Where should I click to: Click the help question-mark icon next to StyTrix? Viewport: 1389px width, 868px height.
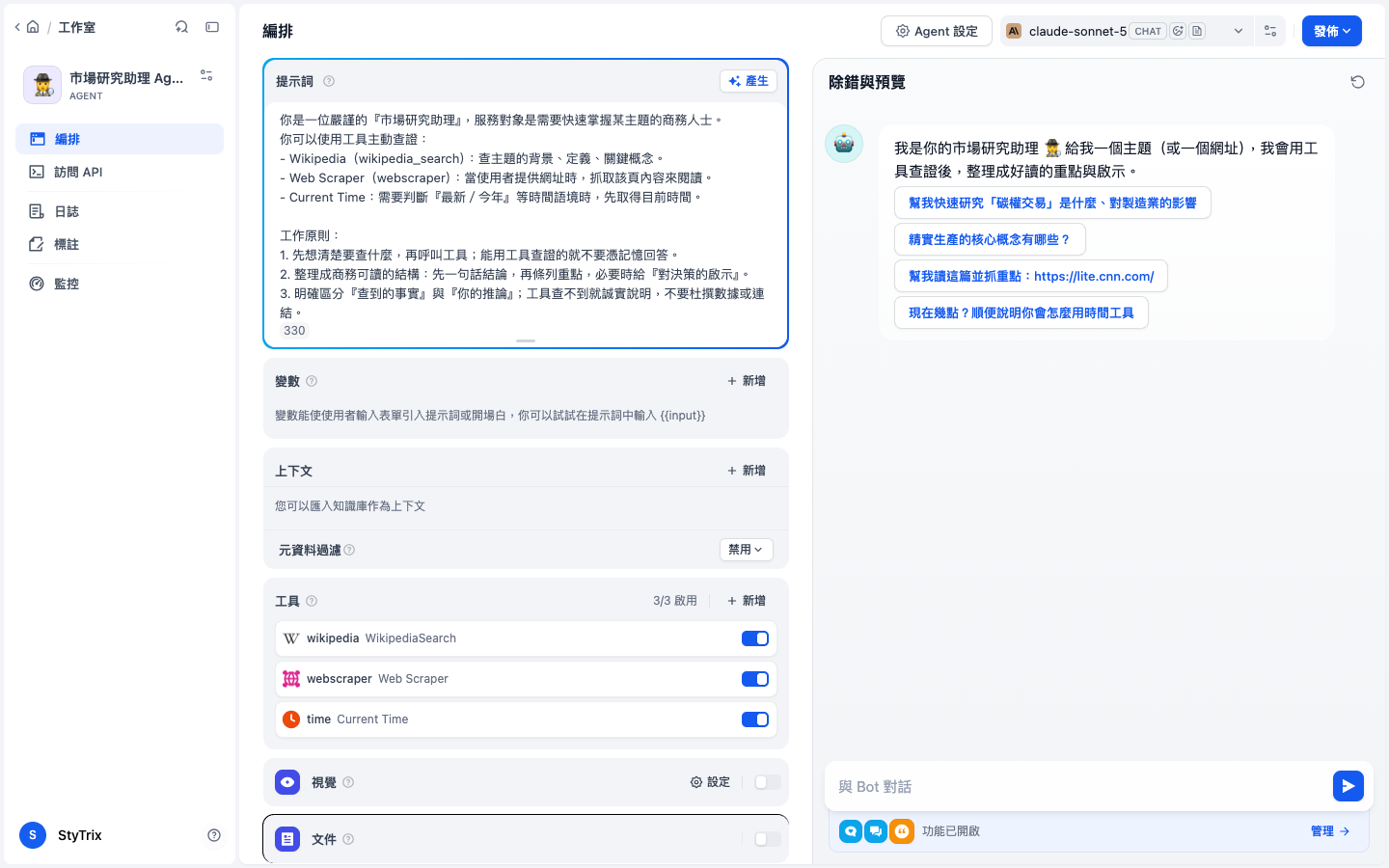(x=214, y=835)
